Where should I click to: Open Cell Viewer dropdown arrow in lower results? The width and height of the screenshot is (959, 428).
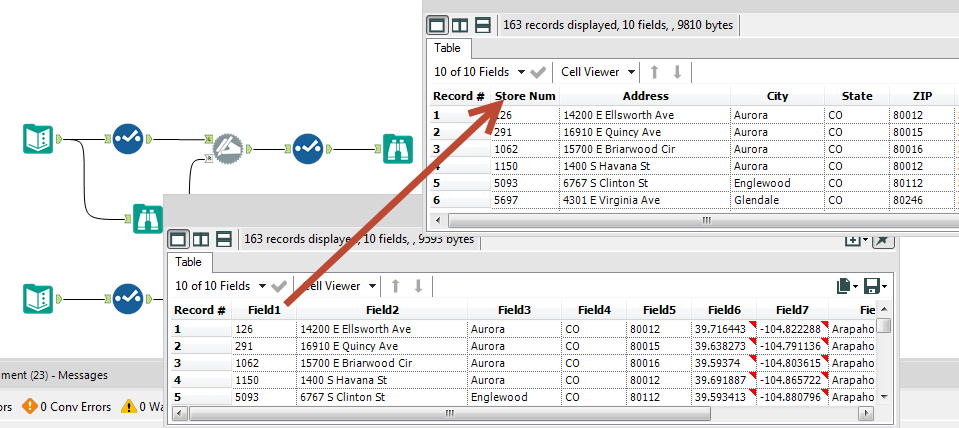(x=372, y=286)
